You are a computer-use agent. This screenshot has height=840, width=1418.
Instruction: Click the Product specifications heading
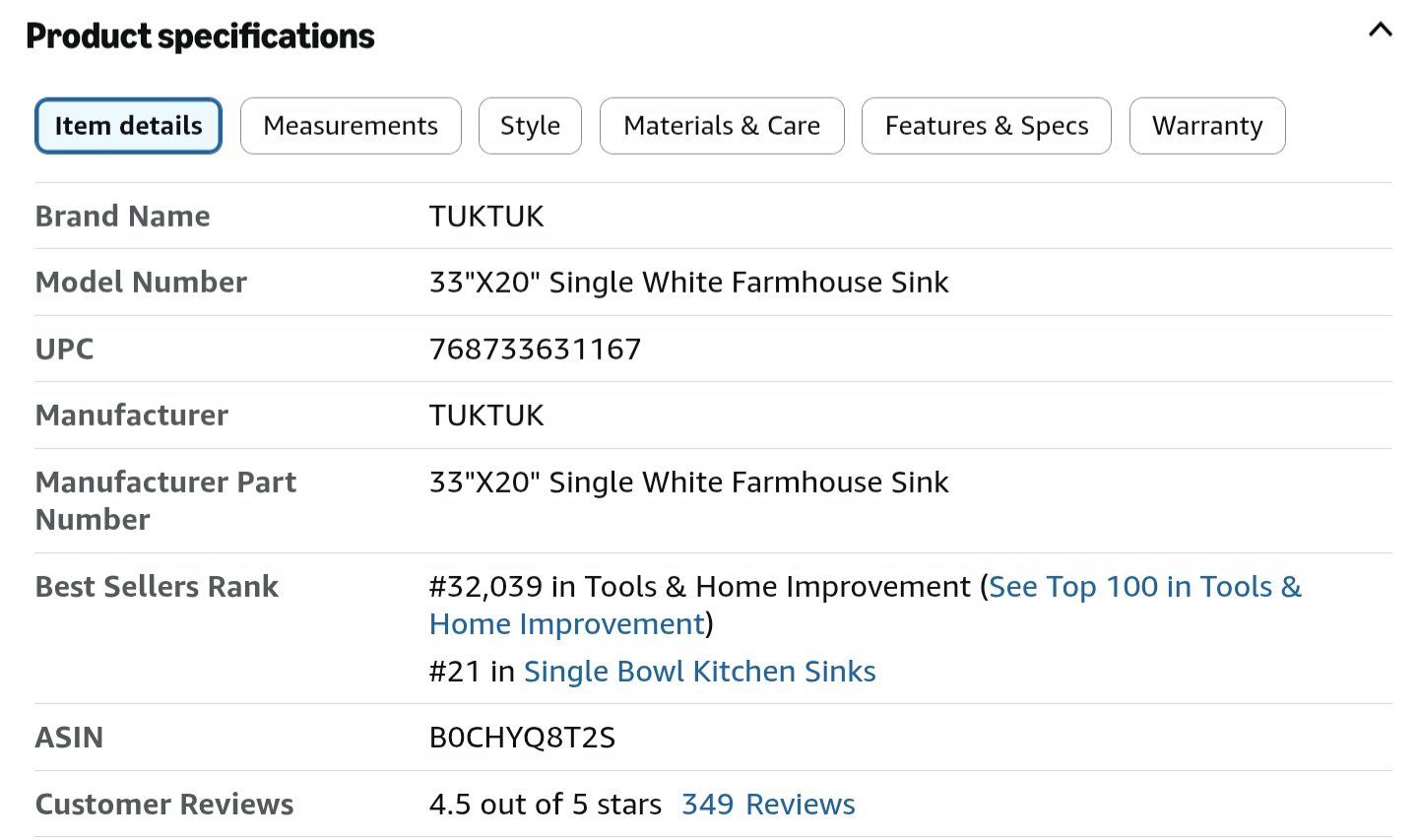click(200, 36)
